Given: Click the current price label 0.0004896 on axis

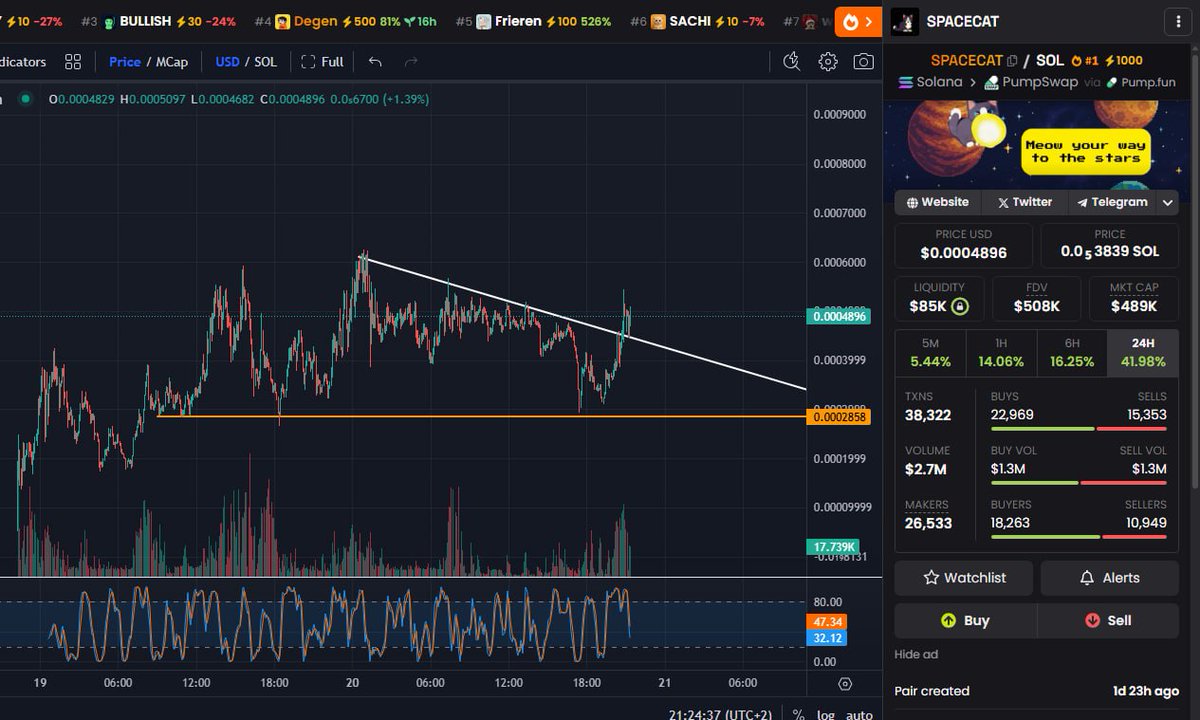Looking at the screenshot, I should tap(838, 316).
